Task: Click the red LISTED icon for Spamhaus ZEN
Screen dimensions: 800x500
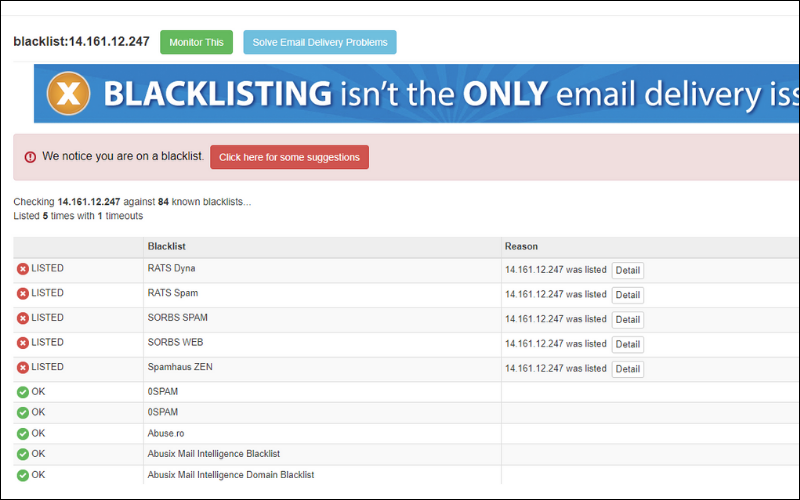Action: pyautogui.click(x=22, y=367)
